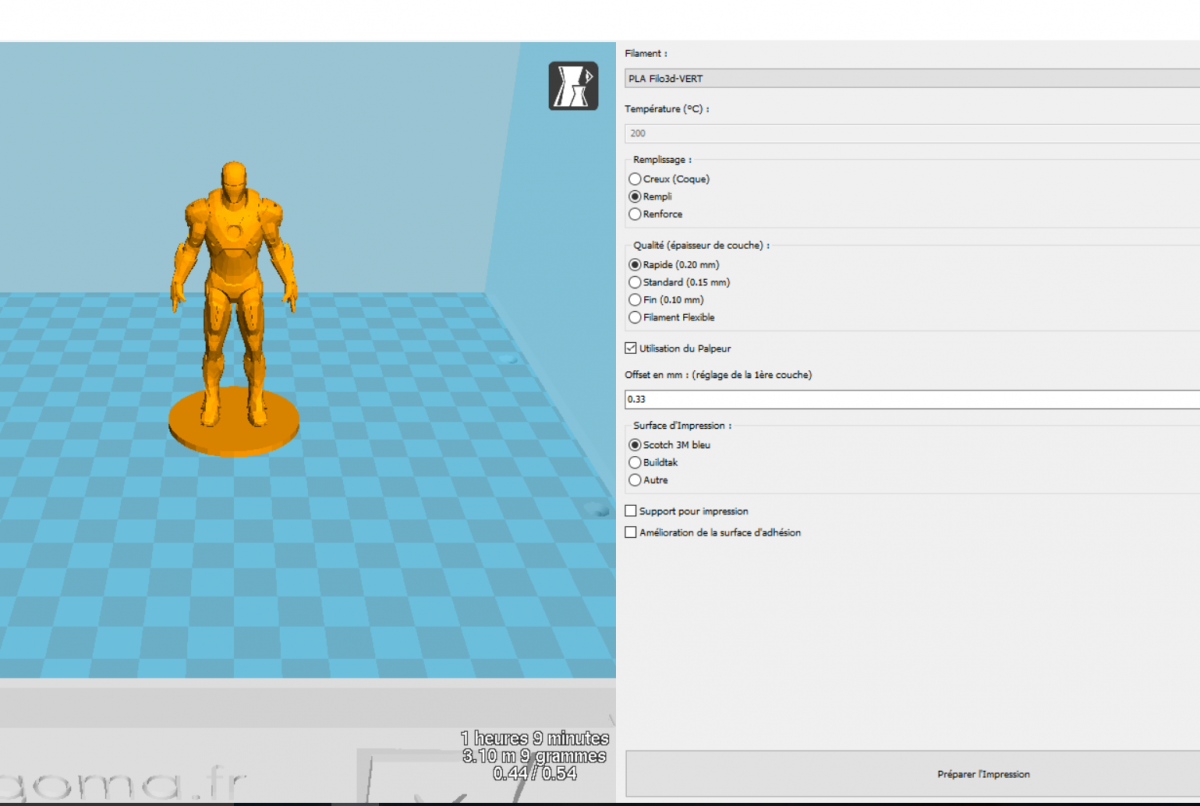Enable Amélioration de la surface d'adhésion
Viewport: 1200px width, 806px height.
[630, 533]
